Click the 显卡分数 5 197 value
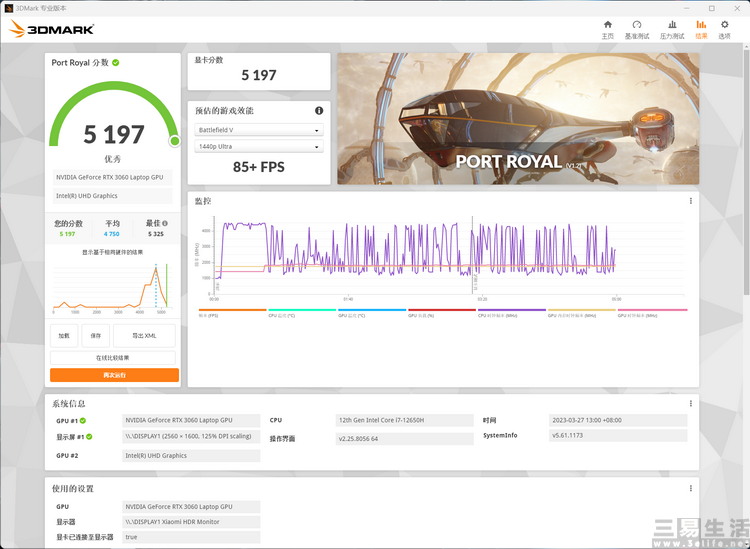Image resolution: width=750 pixels, height=549 pixels. (259, 75)
